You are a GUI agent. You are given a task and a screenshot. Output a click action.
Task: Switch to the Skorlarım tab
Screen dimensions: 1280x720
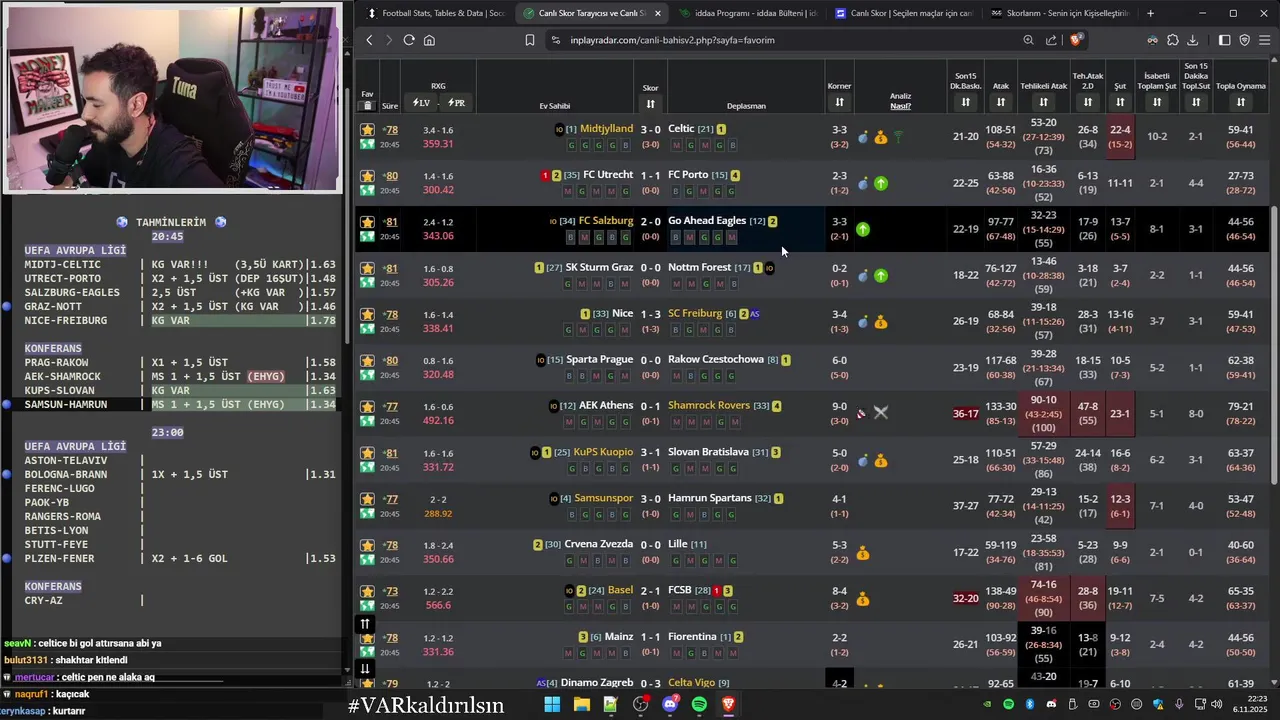click(x=1058, y=13)
